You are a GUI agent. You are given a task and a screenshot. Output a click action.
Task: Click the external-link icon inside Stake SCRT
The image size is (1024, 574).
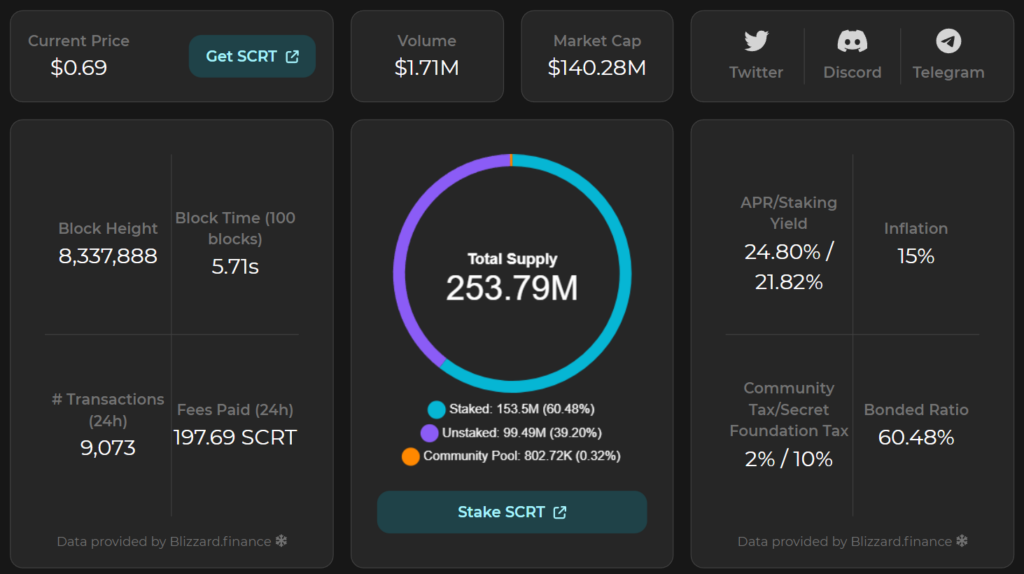coord(560,512)
